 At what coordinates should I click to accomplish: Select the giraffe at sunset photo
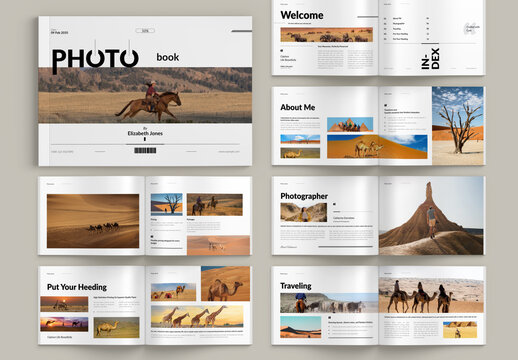tap(64, 304)
